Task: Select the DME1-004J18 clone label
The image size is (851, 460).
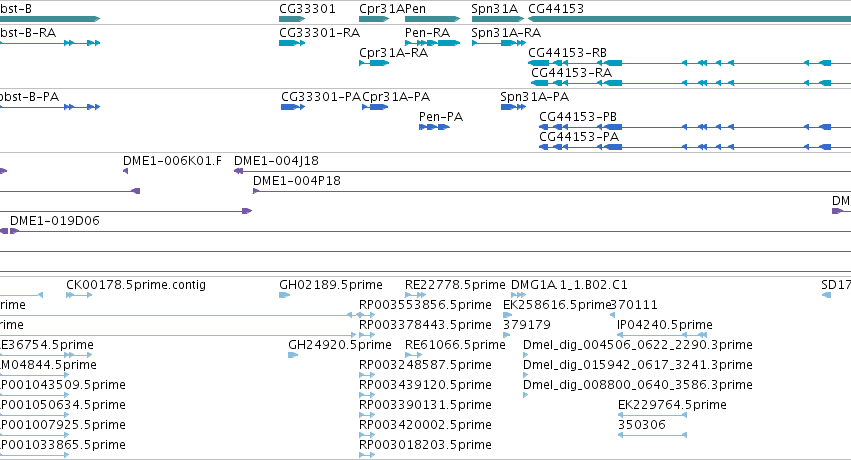Action: pos(276,161)
